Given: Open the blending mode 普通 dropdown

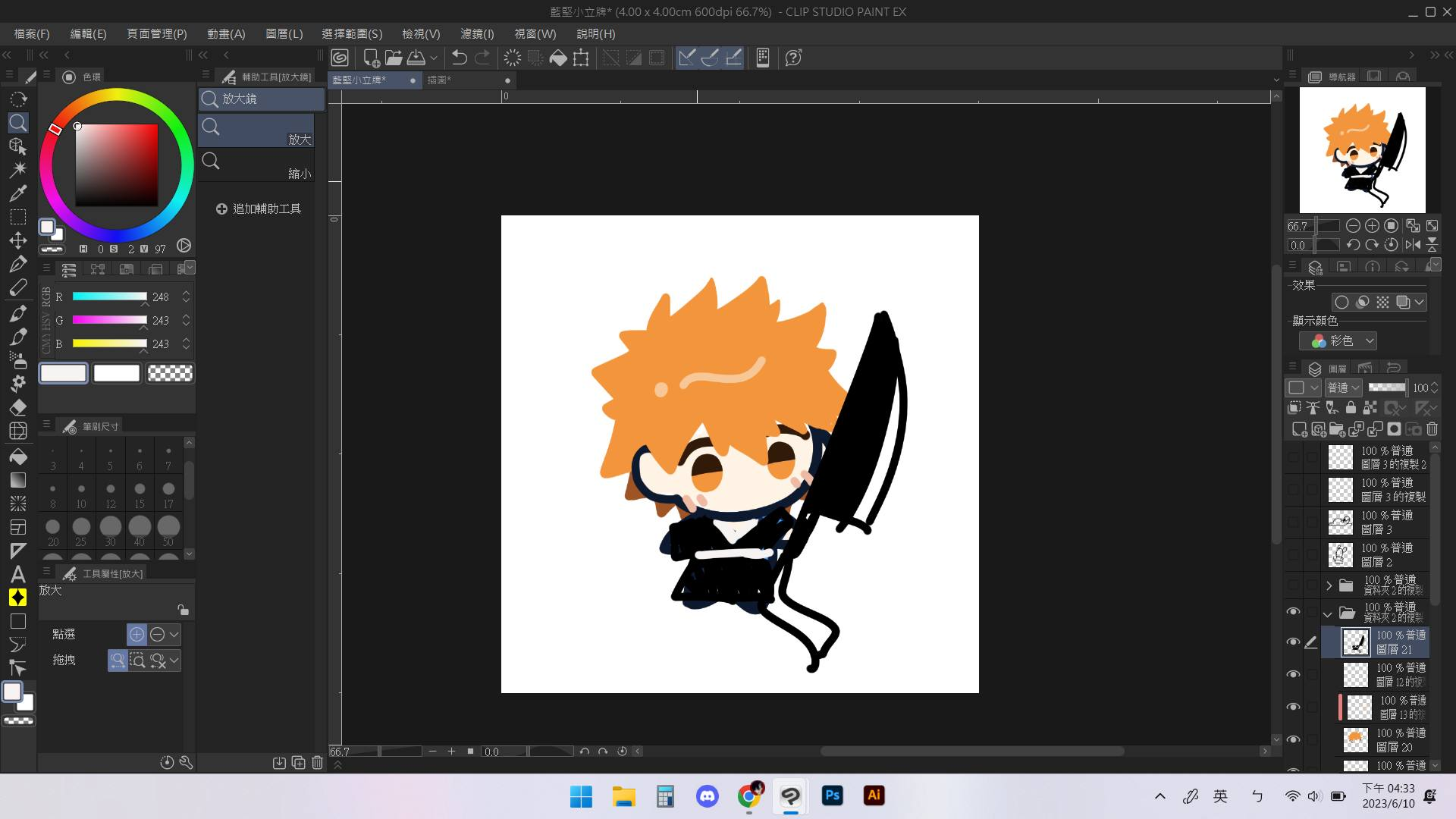Looking at the screenshot, I should point(1343,388).
